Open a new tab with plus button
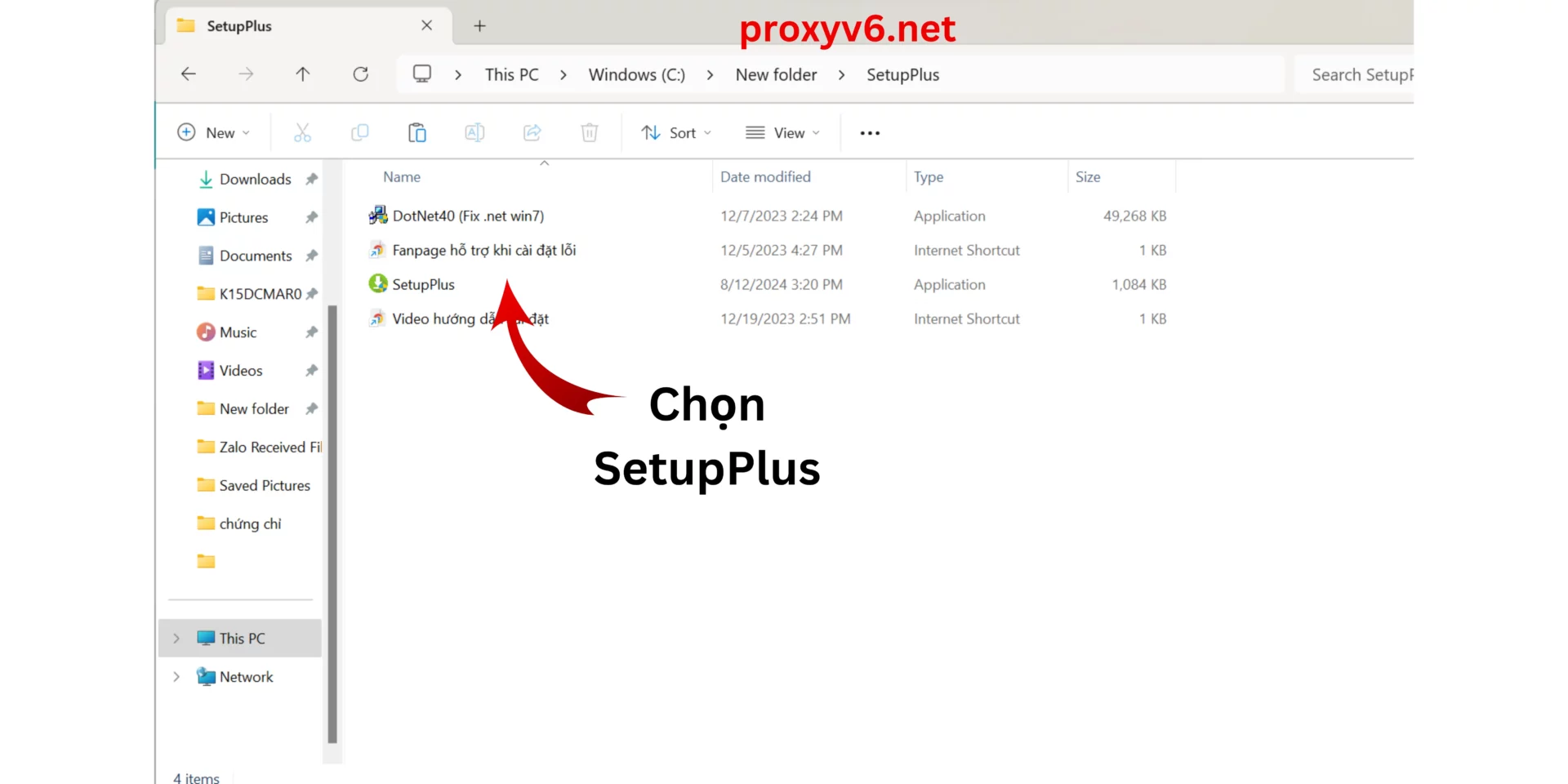 coord(479,26)
